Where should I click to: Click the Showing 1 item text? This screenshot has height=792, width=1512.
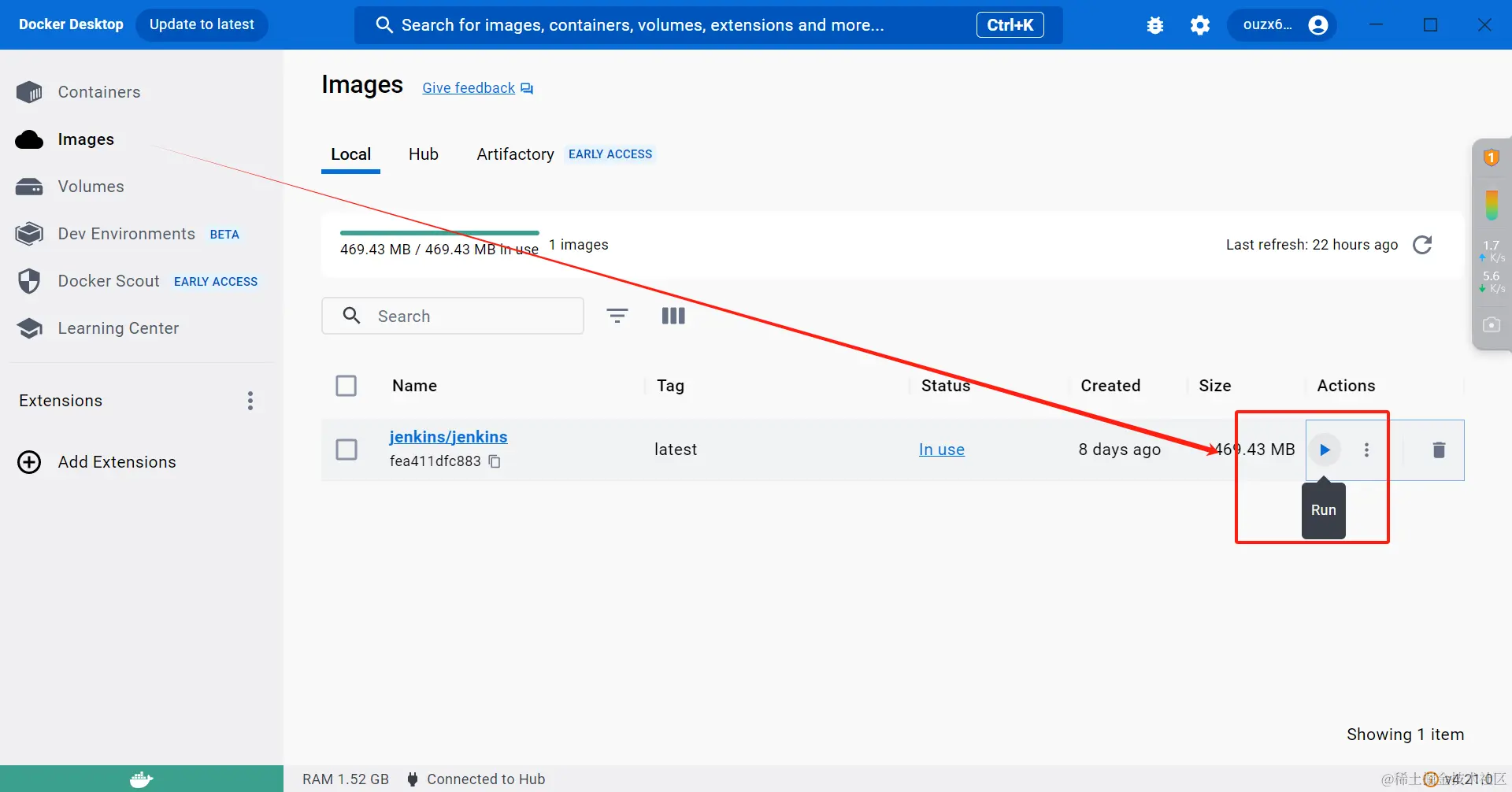click(1406, 735)
